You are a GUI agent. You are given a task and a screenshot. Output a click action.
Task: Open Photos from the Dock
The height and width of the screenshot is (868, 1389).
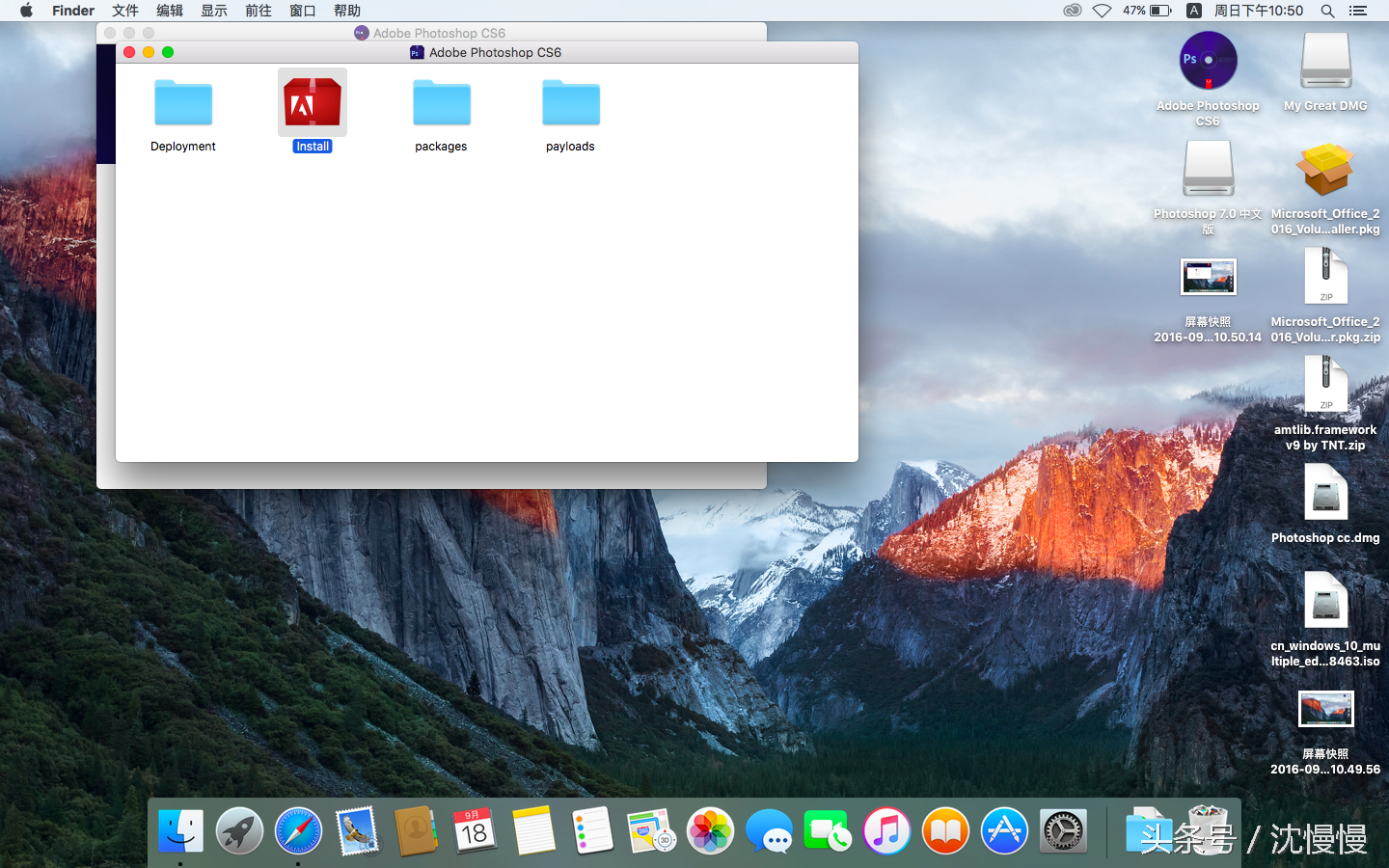click(710, 830)
